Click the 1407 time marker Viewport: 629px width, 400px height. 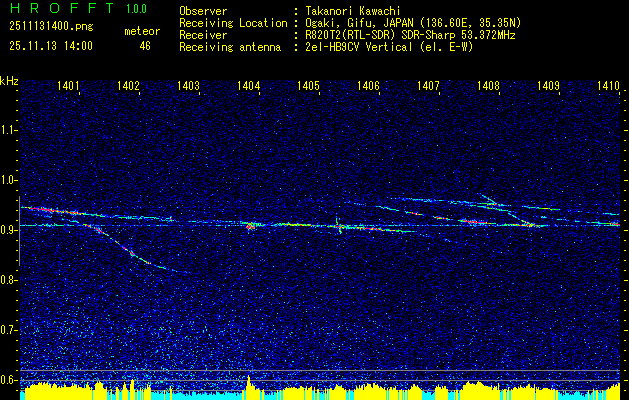point(428,85)
